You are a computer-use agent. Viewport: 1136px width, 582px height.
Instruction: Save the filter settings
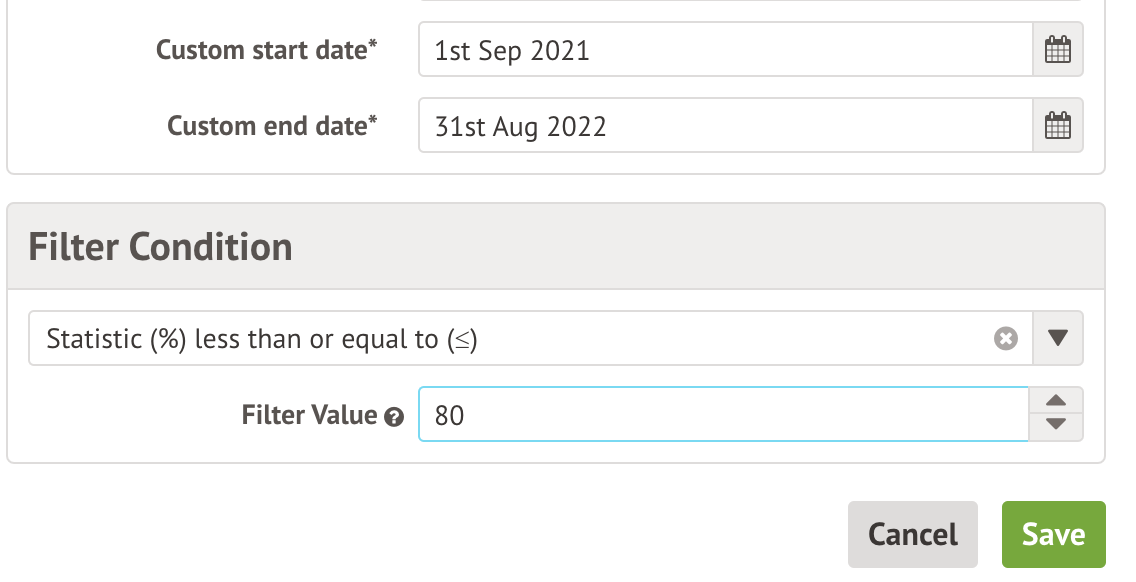click(x=1053, y=535)
